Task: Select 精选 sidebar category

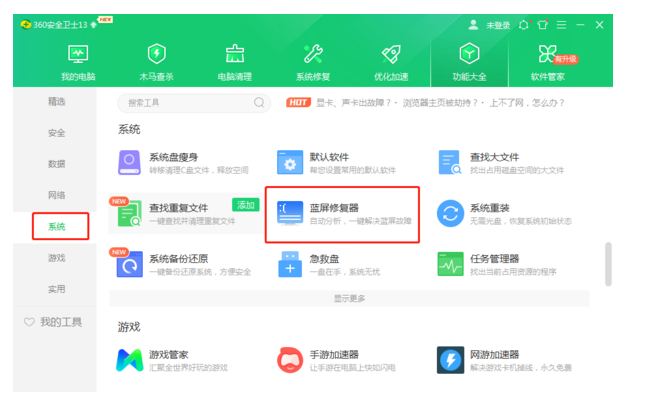Action: [57, 102]
